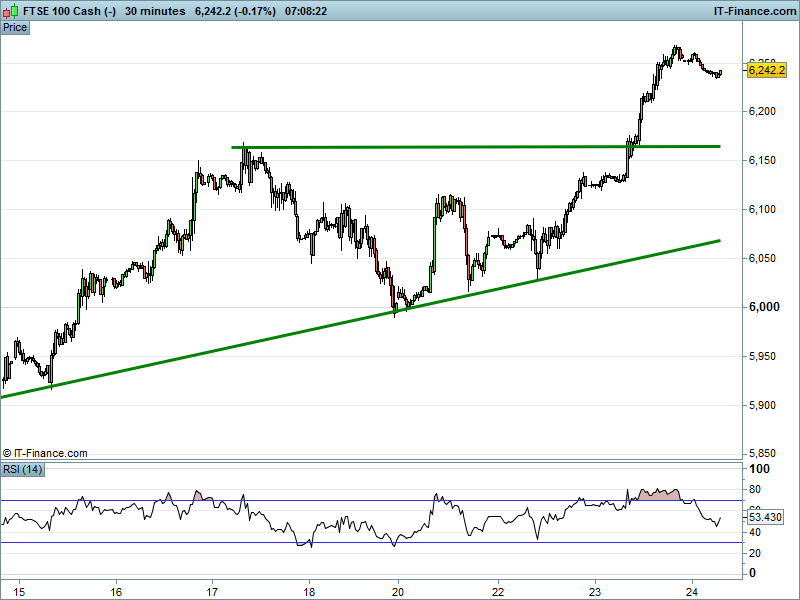Click the yellow 6,242.2 current price tag
The image size is (800, 600).
point(765,69)
